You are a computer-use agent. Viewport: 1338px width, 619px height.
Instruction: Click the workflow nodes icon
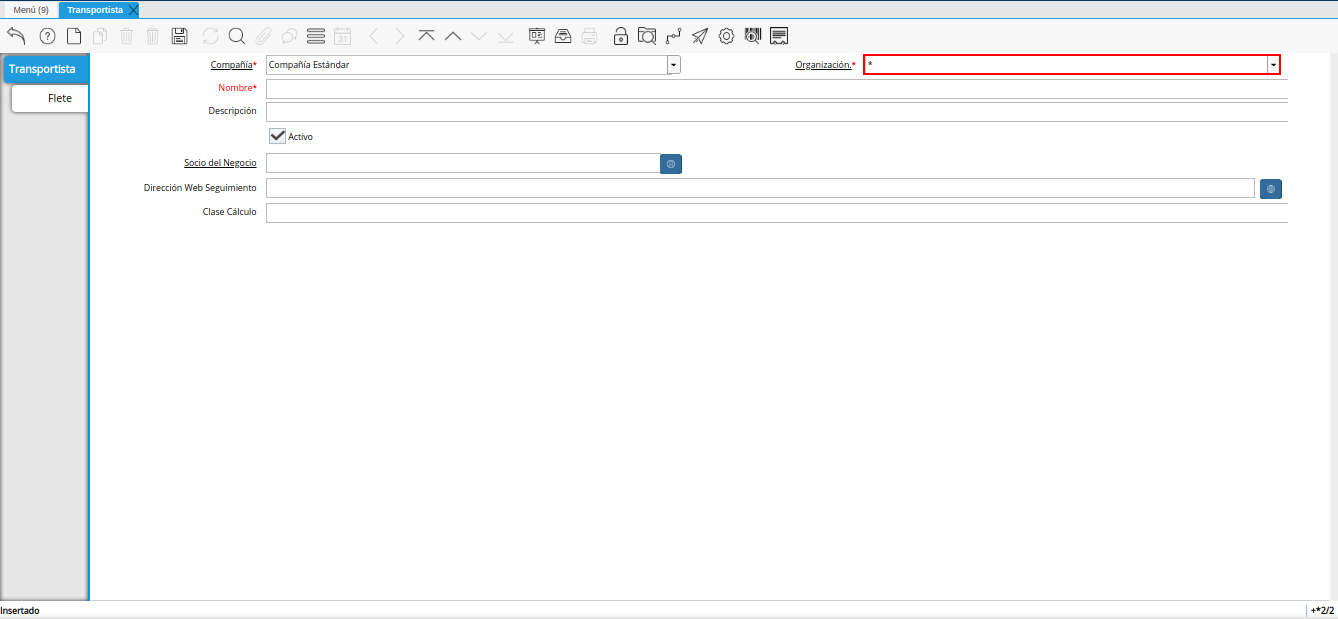(673, 36)
